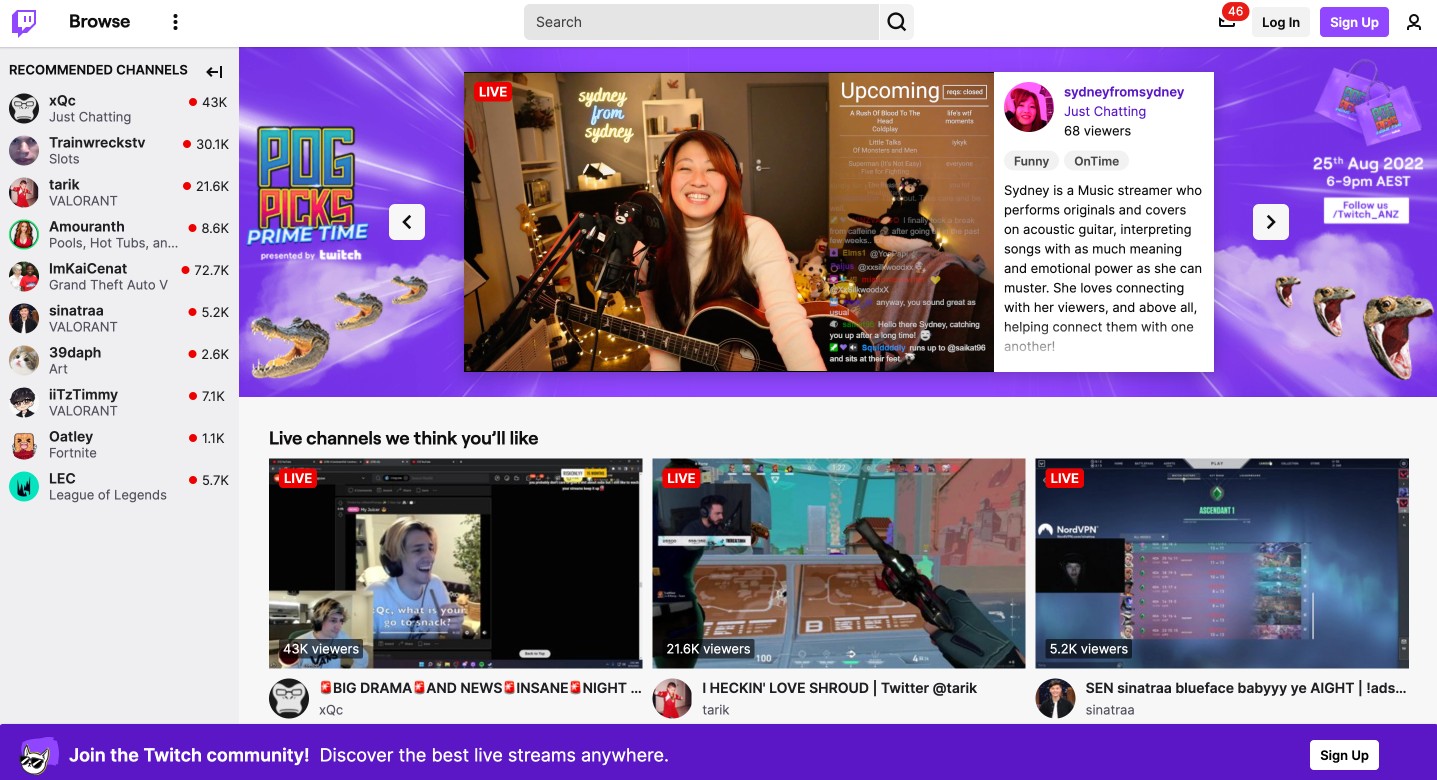
Task: Click Twitch mascot icon in bottom banner
Action: (x=39, y=755)
